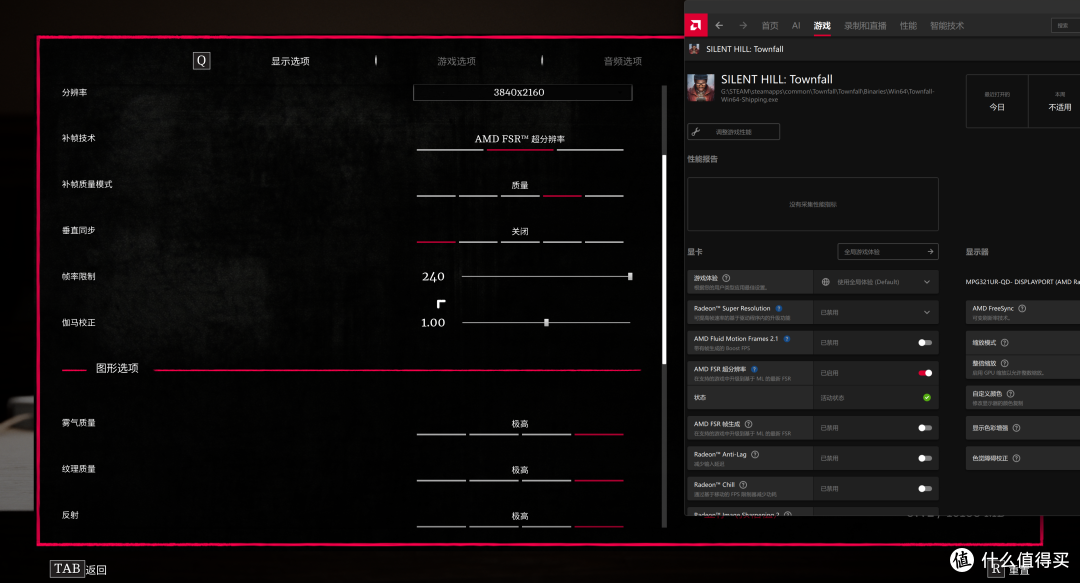1080x583 pixels.
Task: Select the 游戏 tab in AMD software
Action: click(822, 25)
